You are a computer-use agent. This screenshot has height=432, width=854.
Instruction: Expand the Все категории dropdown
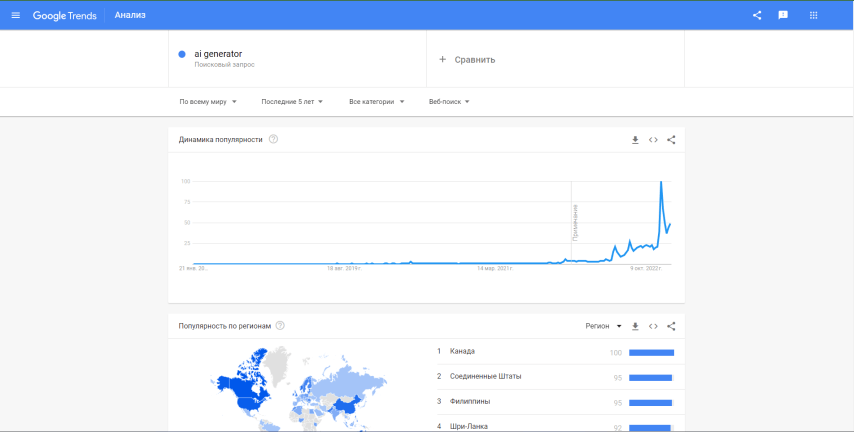377,102
